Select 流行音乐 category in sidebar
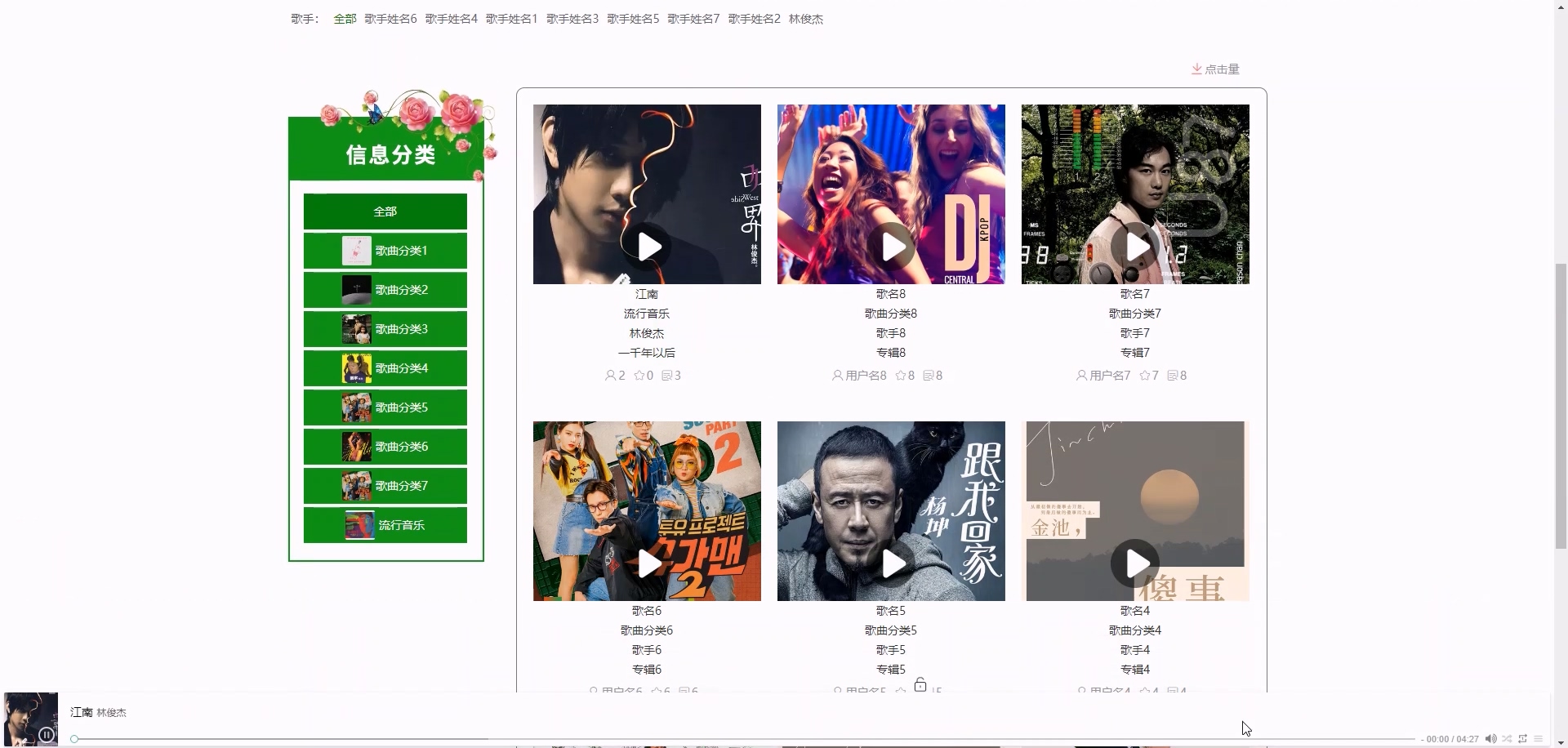 (x=385, y=525)
